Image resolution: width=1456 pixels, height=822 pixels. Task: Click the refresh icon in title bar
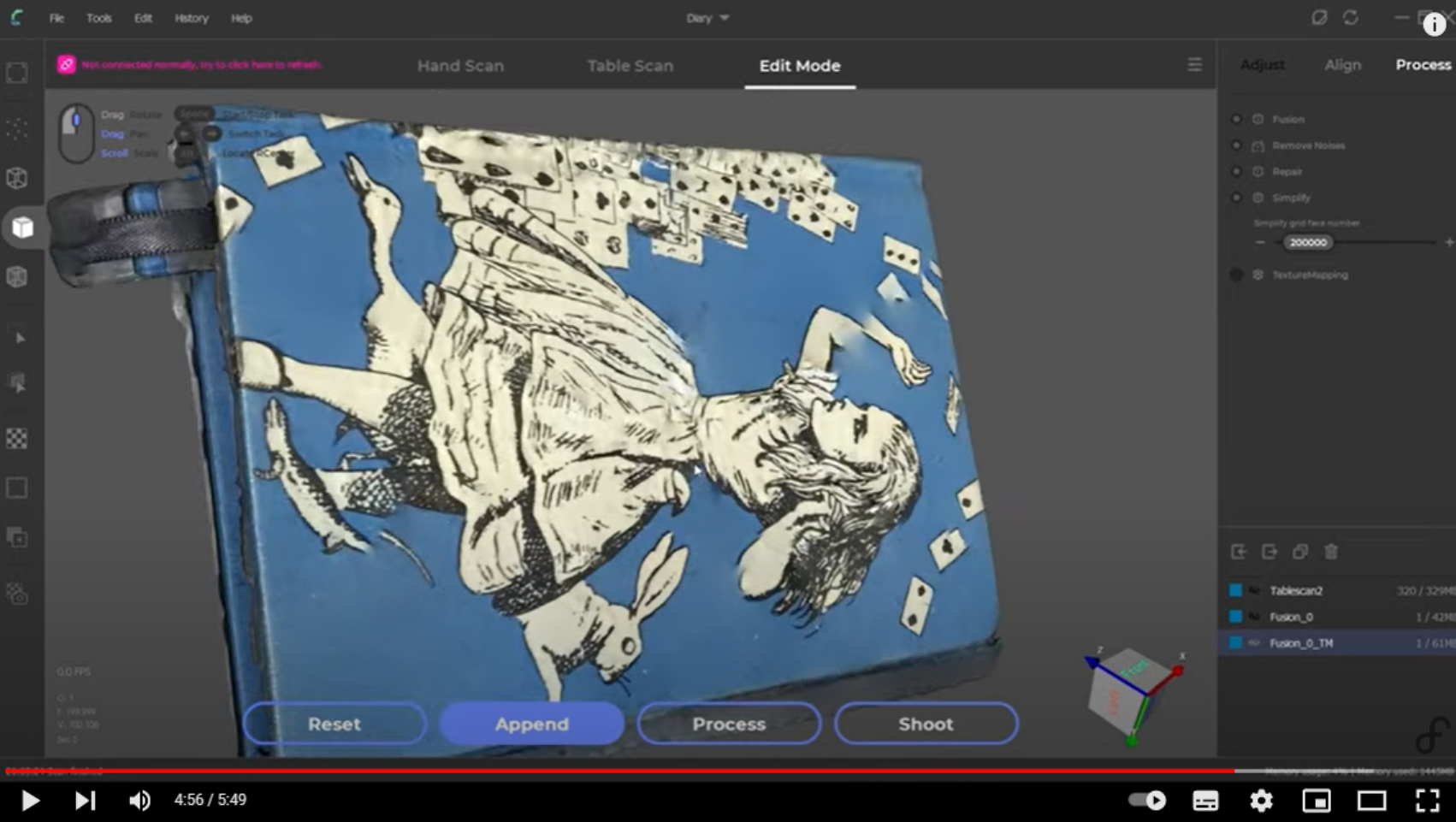click(x=1351, y=17)
